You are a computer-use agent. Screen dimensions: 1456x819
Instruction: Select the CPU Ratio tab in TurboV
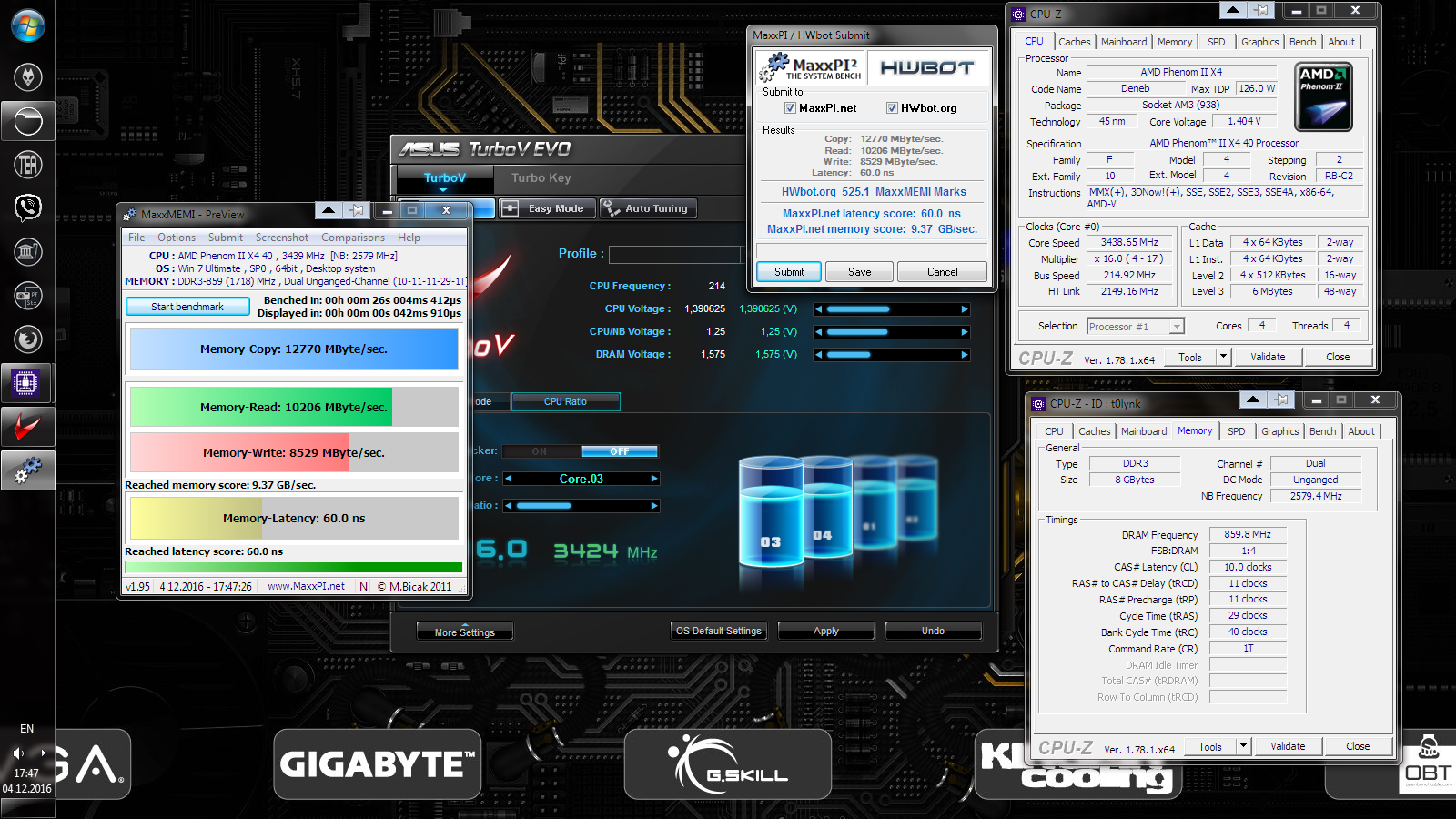point(565,401)
